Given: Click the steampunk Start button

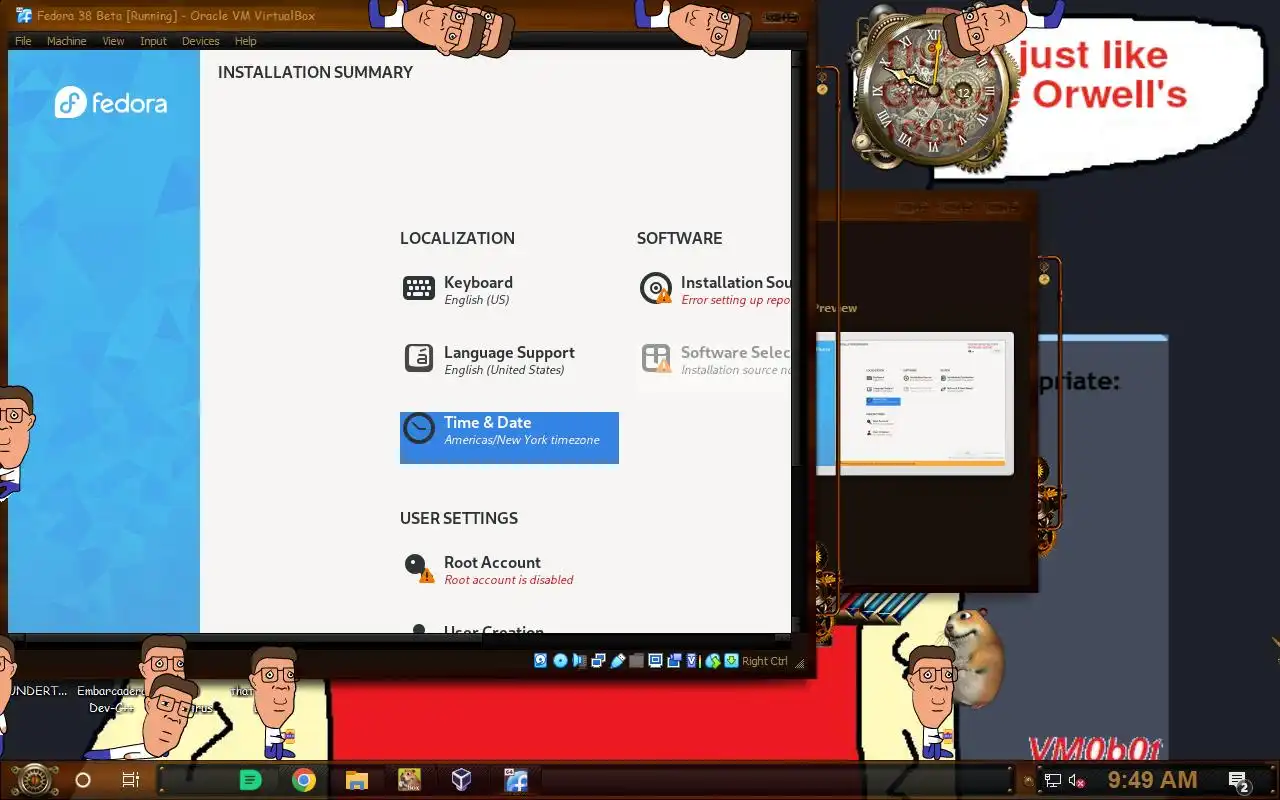Looking at the screenshot, I should pos(35,780).
